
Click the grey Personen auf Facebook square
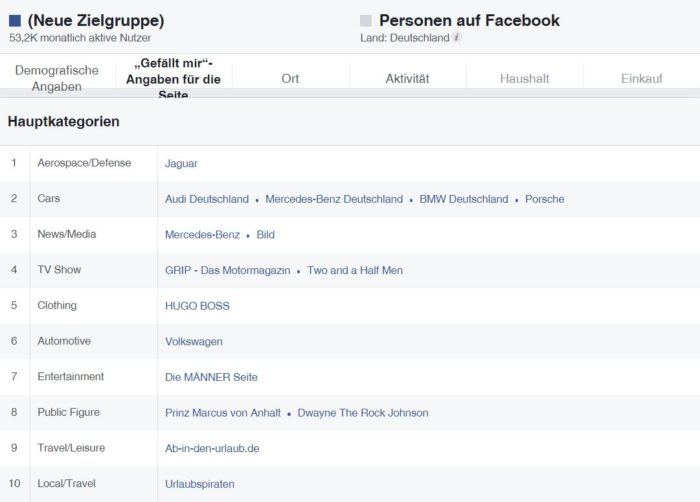[x=366, y=21]
